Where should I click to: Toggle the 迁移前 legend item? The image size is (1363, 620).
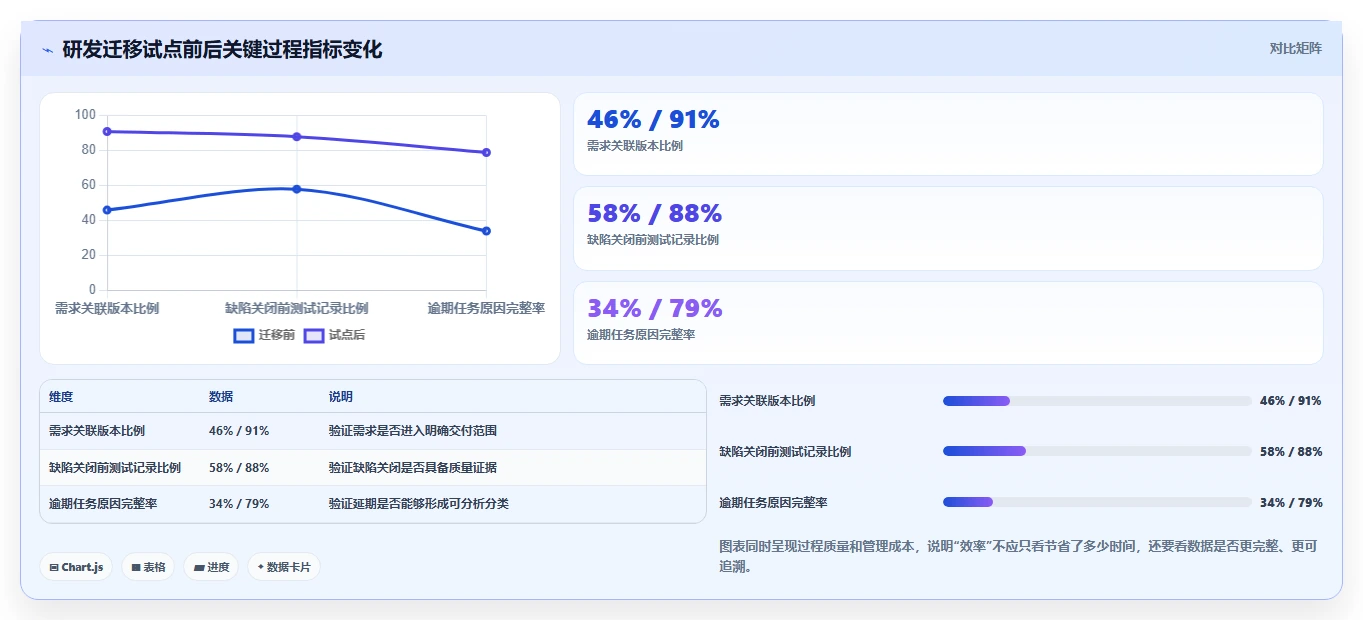pos(264,335)
